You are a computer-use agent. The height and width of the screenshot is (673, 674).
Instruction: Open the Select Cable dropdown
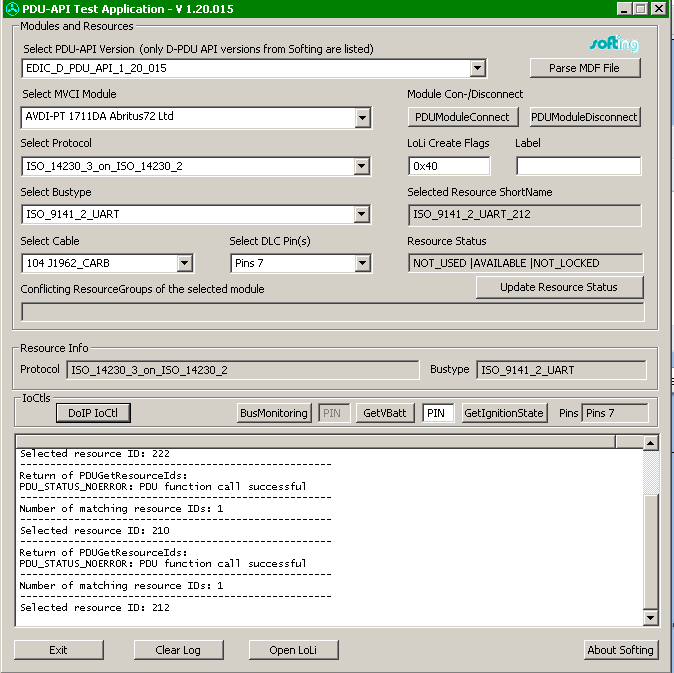184,264
